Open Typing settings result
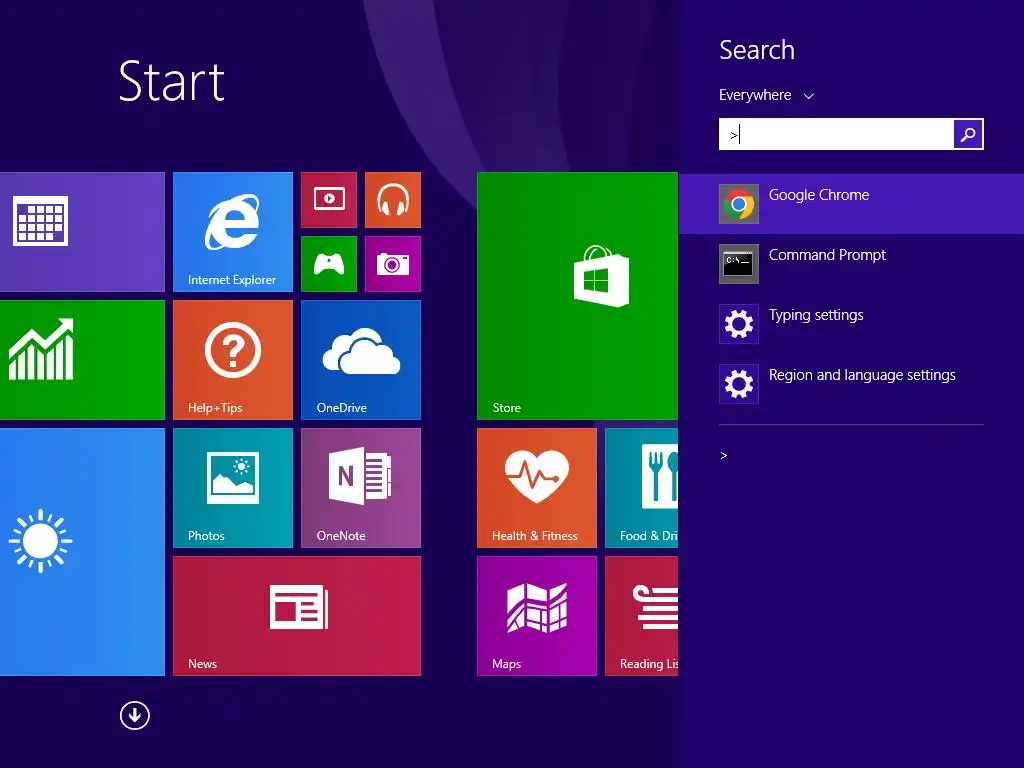Image resolution: width=1024 pixels, height=768 pixels. (852, 324)
